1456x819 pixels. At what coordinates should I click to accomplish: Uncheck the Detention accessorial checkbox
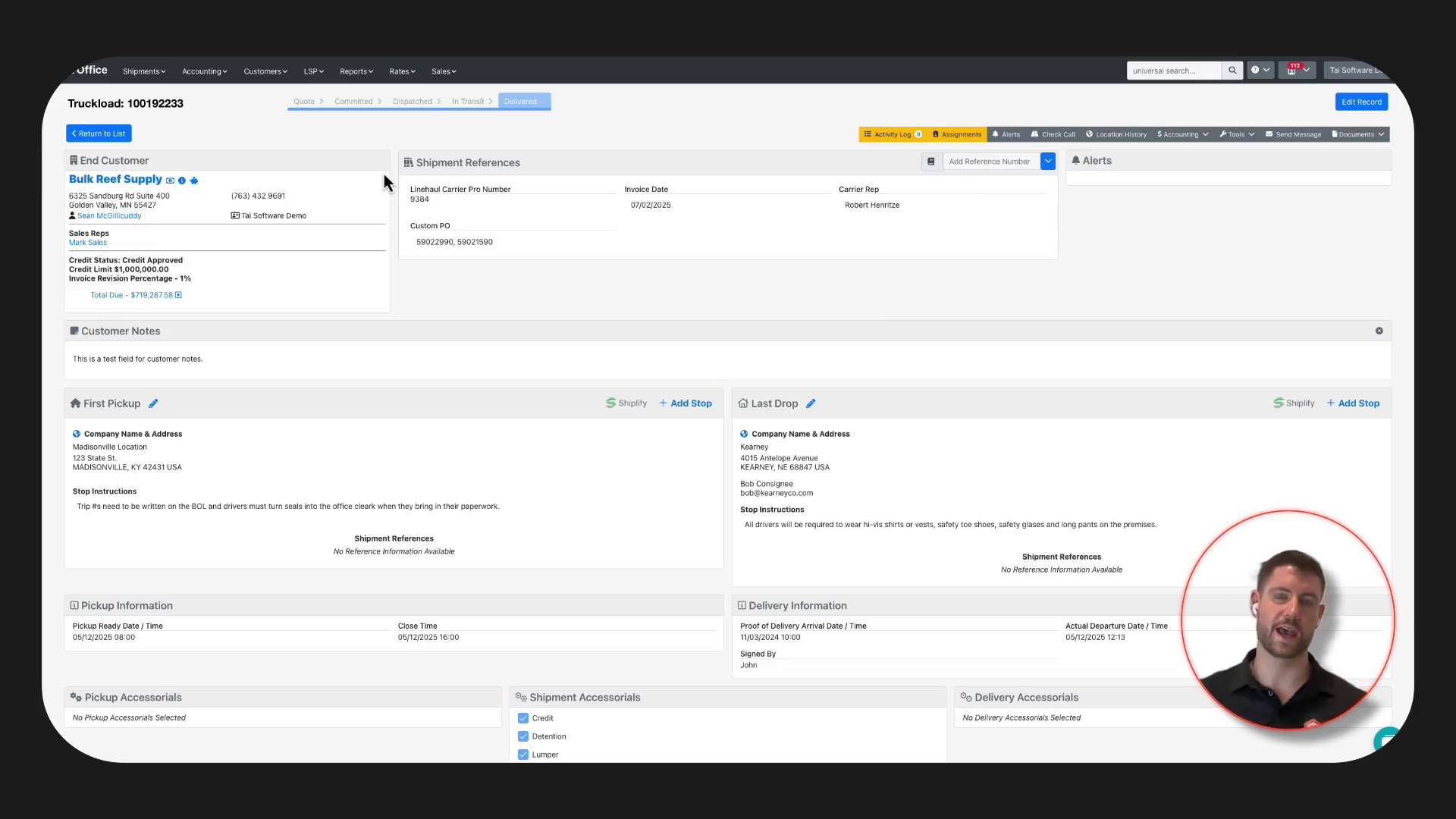pyautogui.click(x=523, y=736)
